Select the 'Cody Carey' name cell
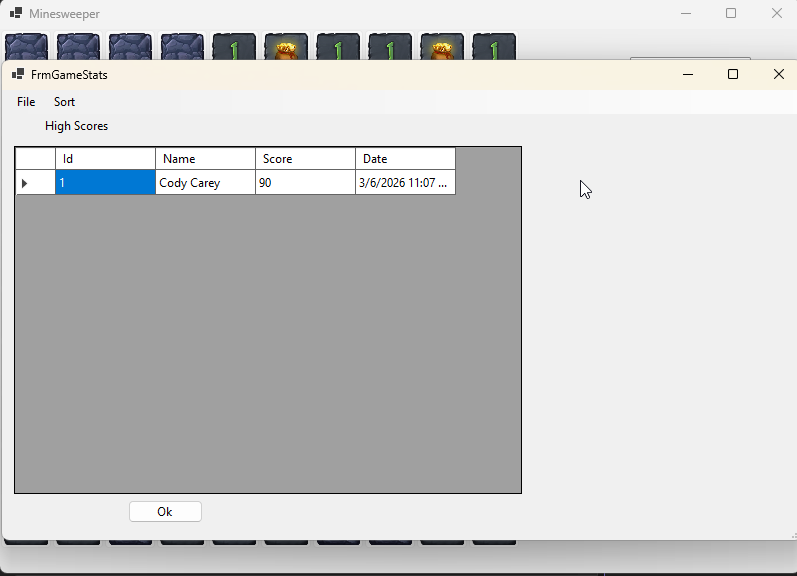This screenshot has width=797, height=576. [205, 183]
